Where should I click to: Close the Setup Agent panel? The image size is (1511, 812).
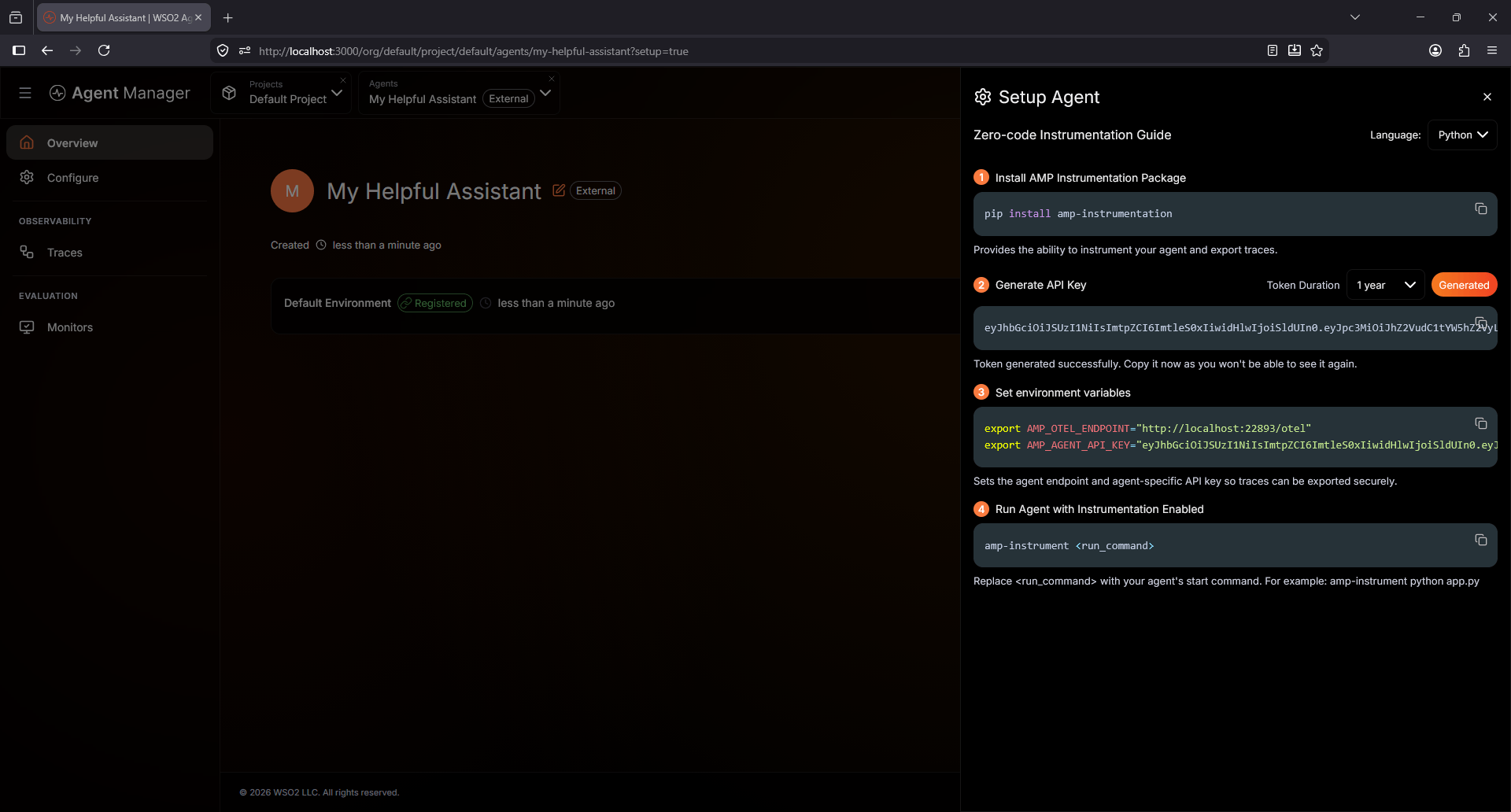[1487, 97]
